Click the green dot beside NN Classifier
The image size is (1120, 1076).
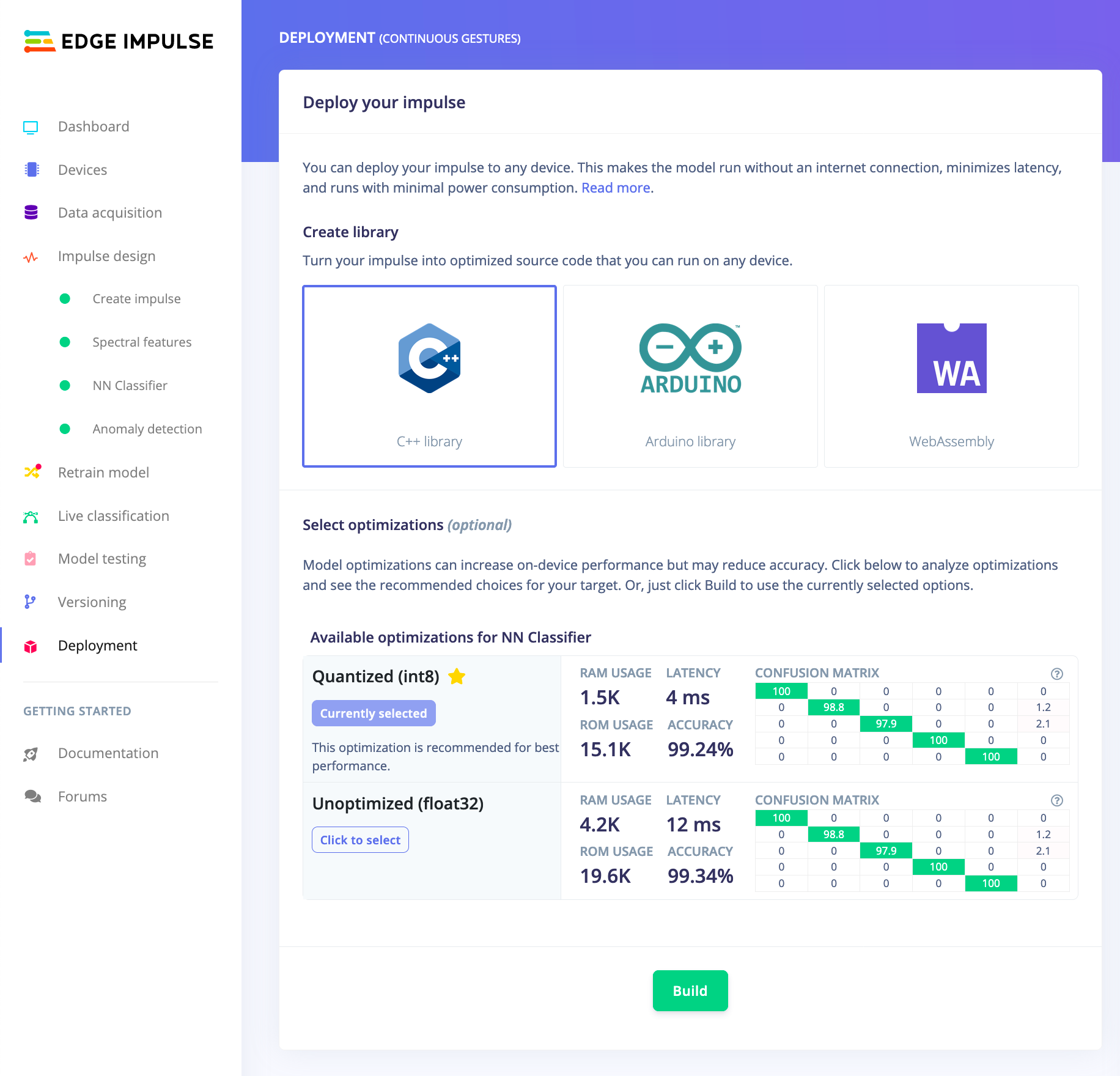(65, 386)
